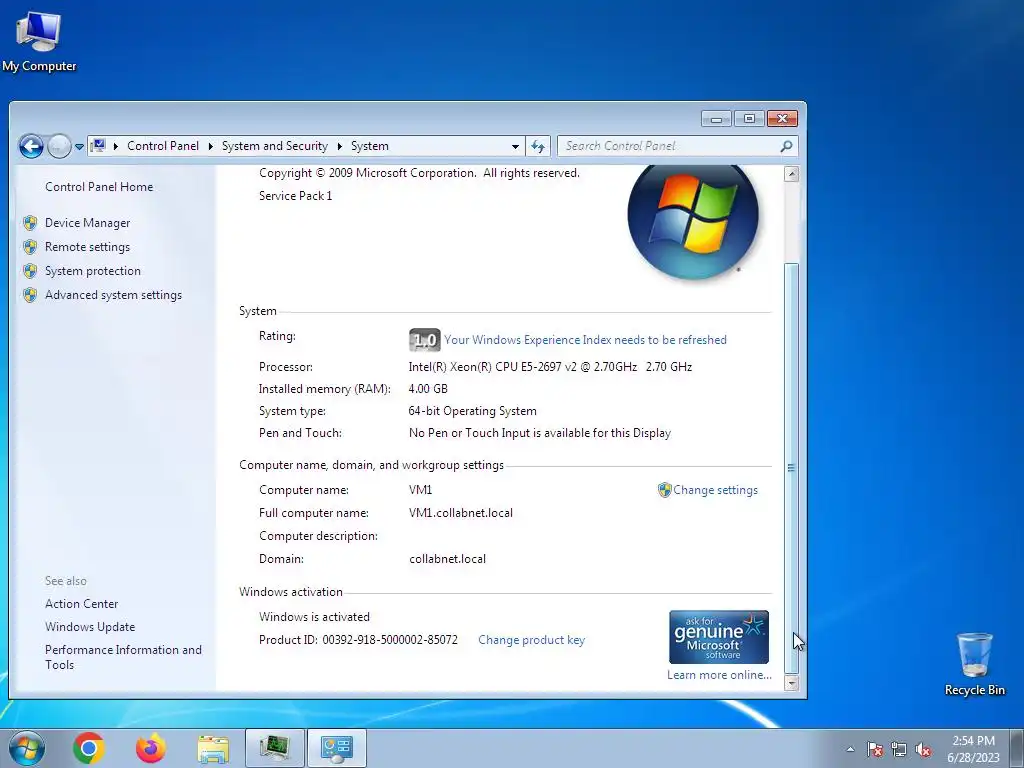The height and width of the screenshot is (768, 1024).
Task: Click the vertical scrollbar thumb
Action: (792, 468)
